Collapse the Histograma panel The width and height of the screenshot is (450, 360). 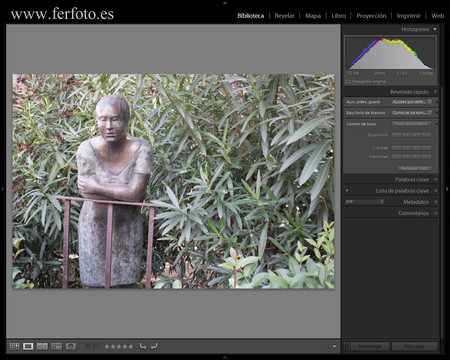pyautogui.click(x=435, y=29)
